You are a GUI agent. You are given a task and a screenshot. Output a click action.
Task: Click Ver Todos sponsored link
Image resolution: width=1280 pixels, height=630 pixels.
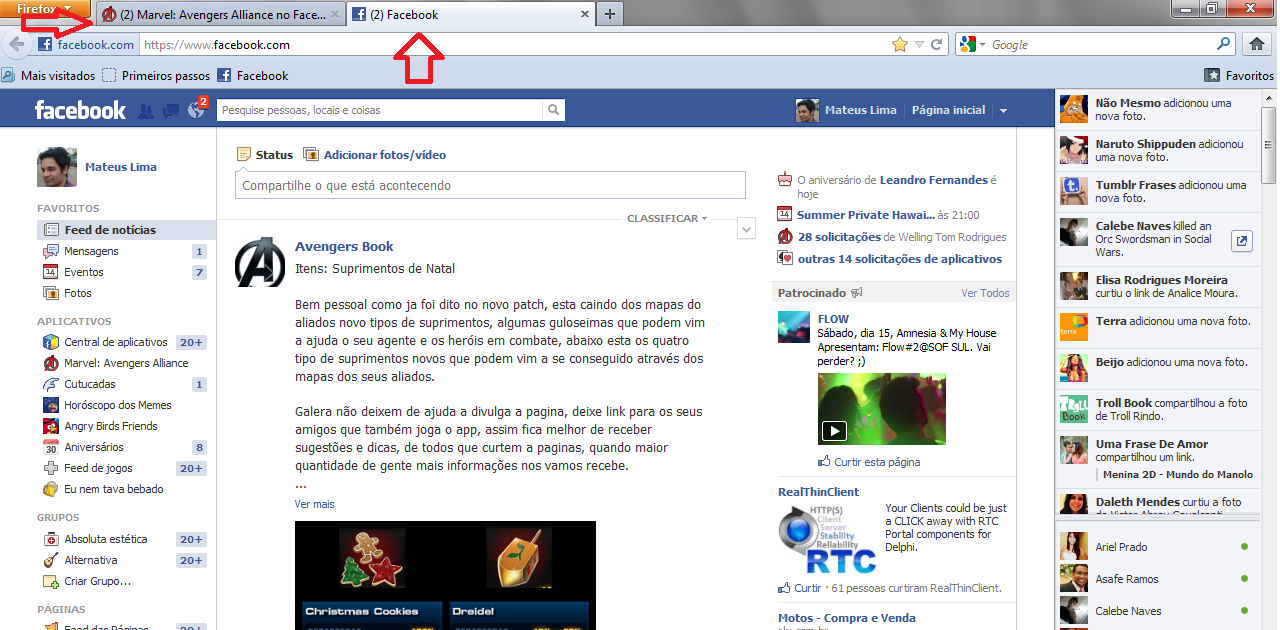pyautogui.click(x=985, y=293)
